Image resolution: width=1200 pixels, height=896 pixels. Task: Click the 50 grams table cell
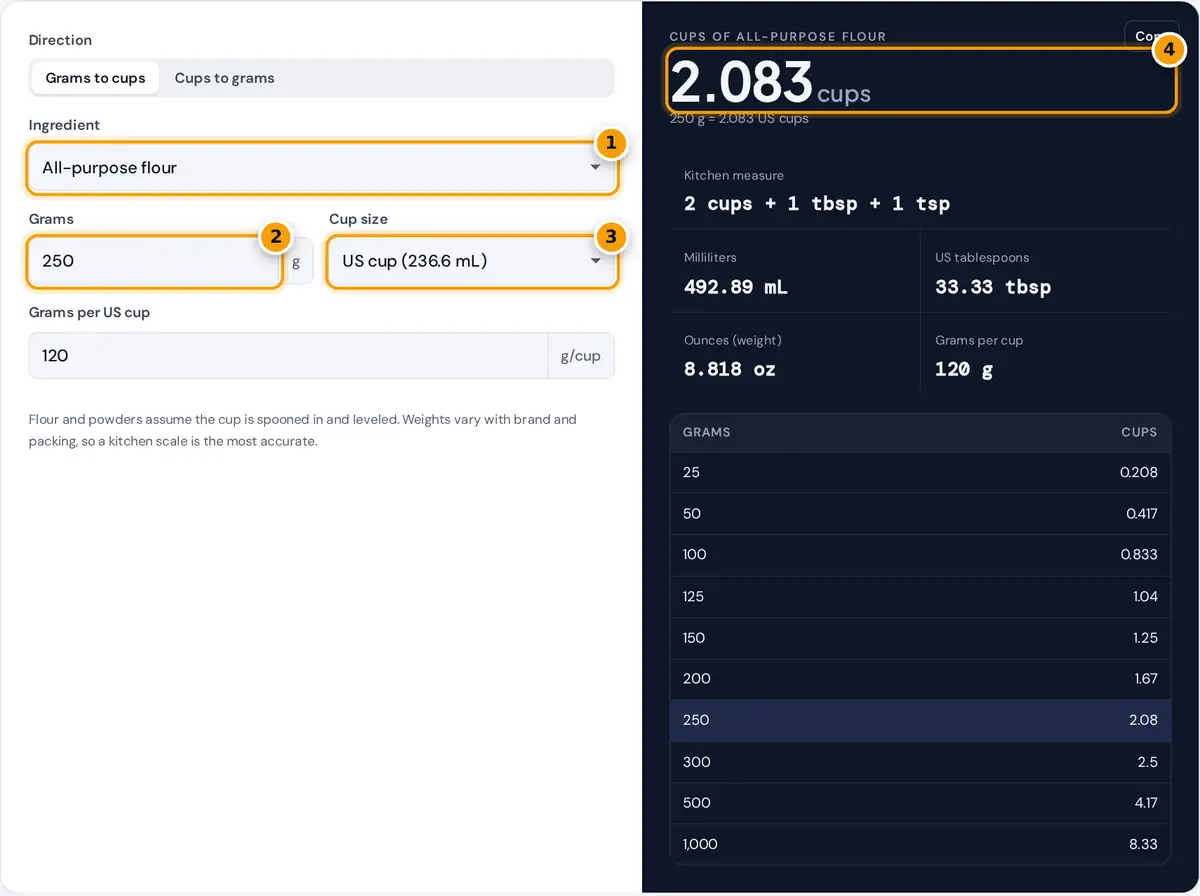[692, 514]
